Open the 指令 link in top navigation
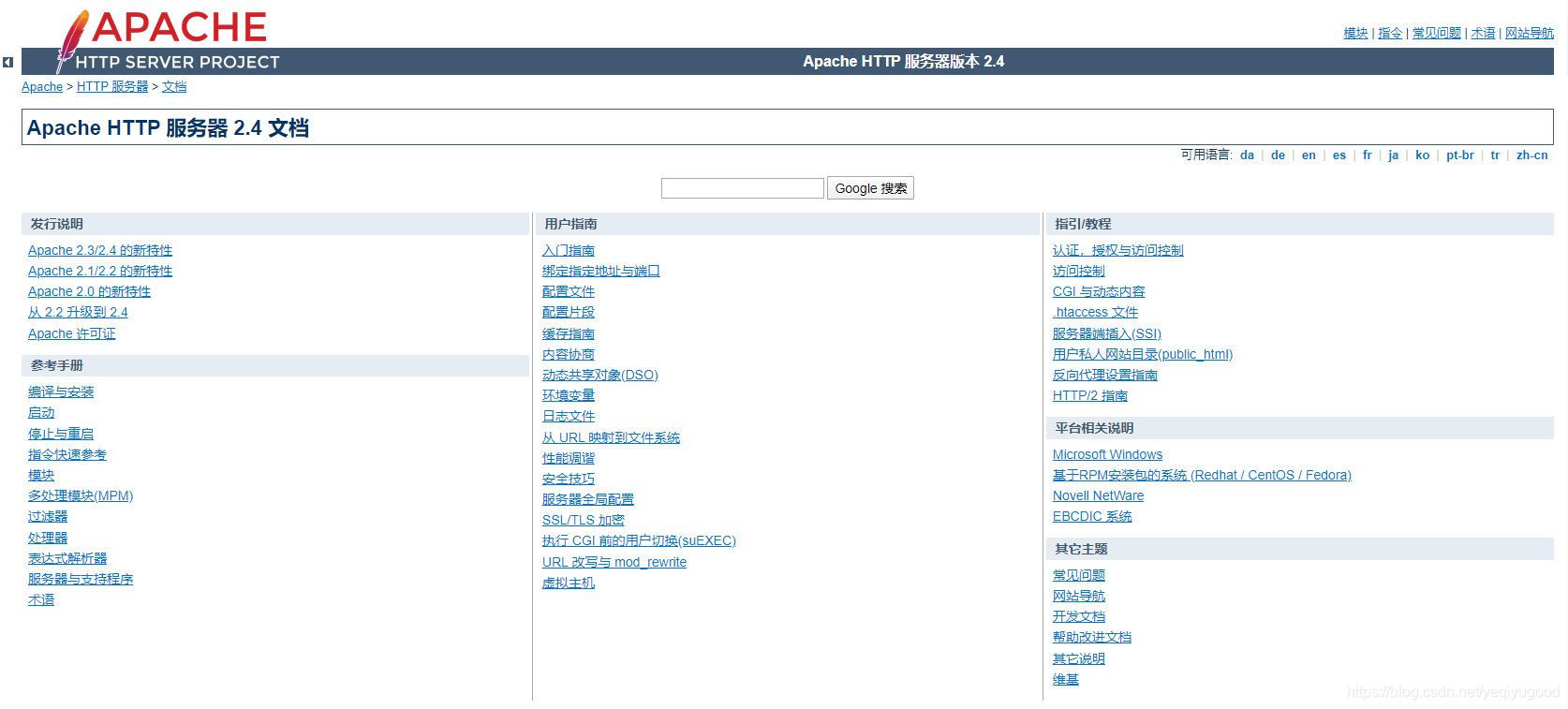Screen dimensions: 1568x709 point(1390,33)
